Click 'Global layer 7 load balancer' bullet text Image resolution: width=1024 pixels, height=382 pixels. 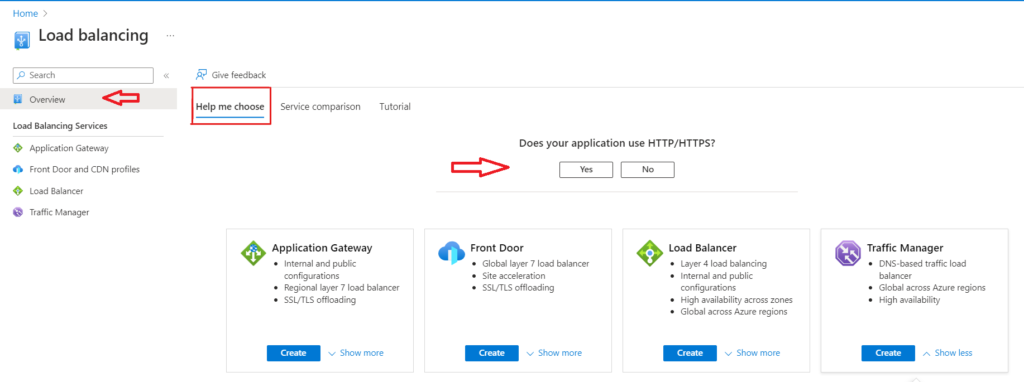(536, 264)
